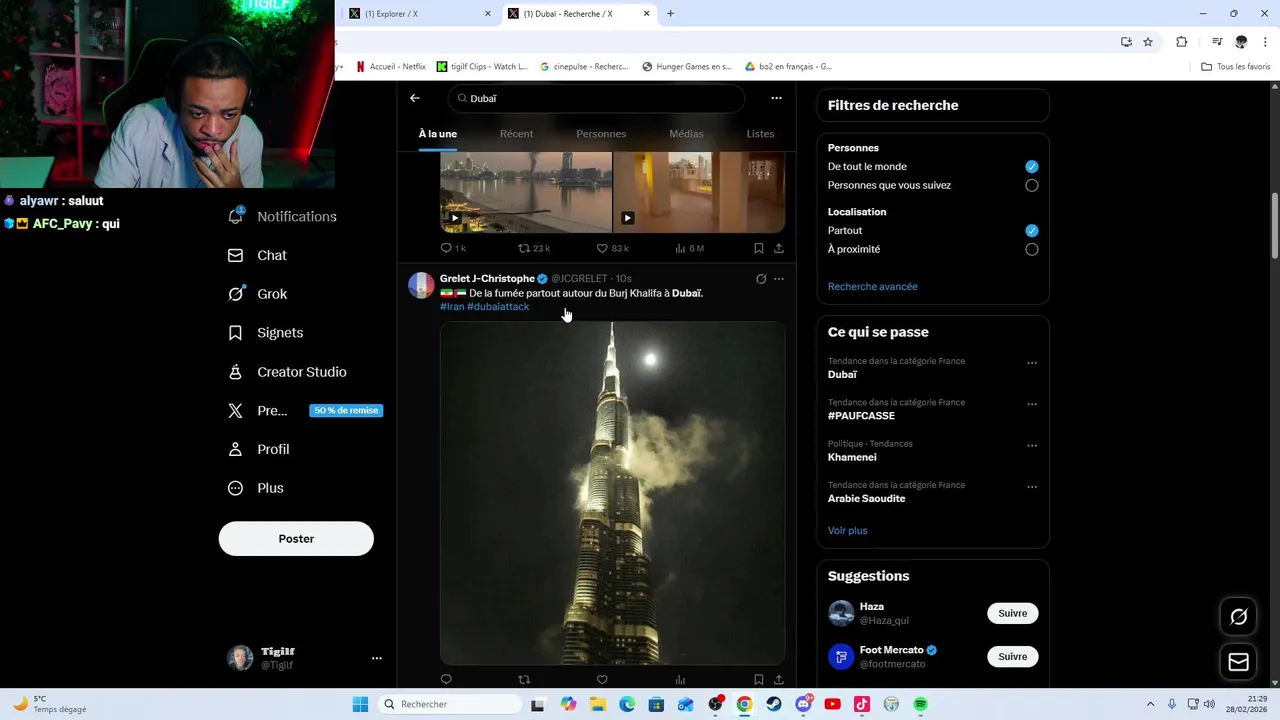
Task: Open Chat in the X sidebar
Action: click(257, 255)
